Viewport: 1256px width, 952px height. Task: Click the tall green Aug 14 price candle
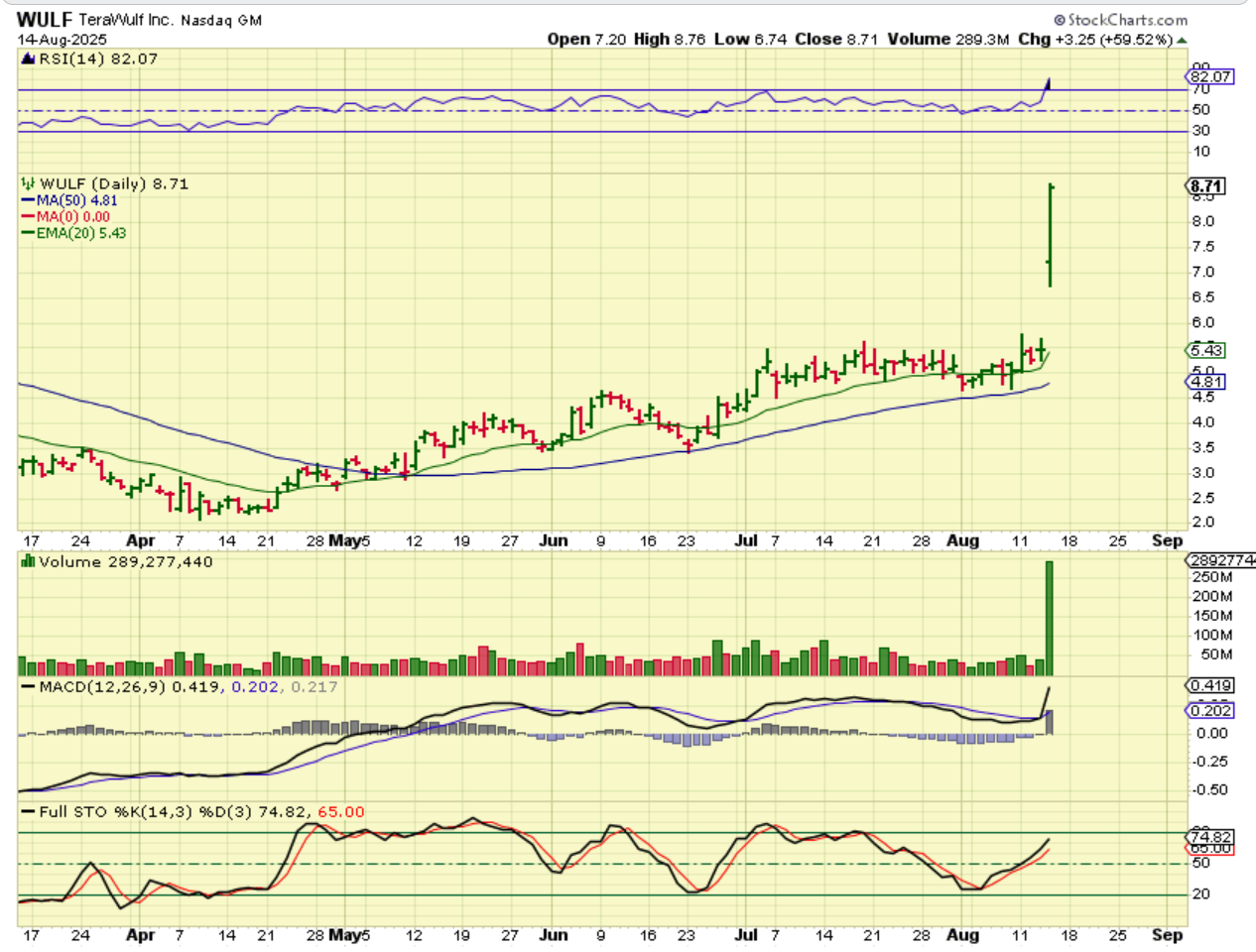pos(1050,236)
